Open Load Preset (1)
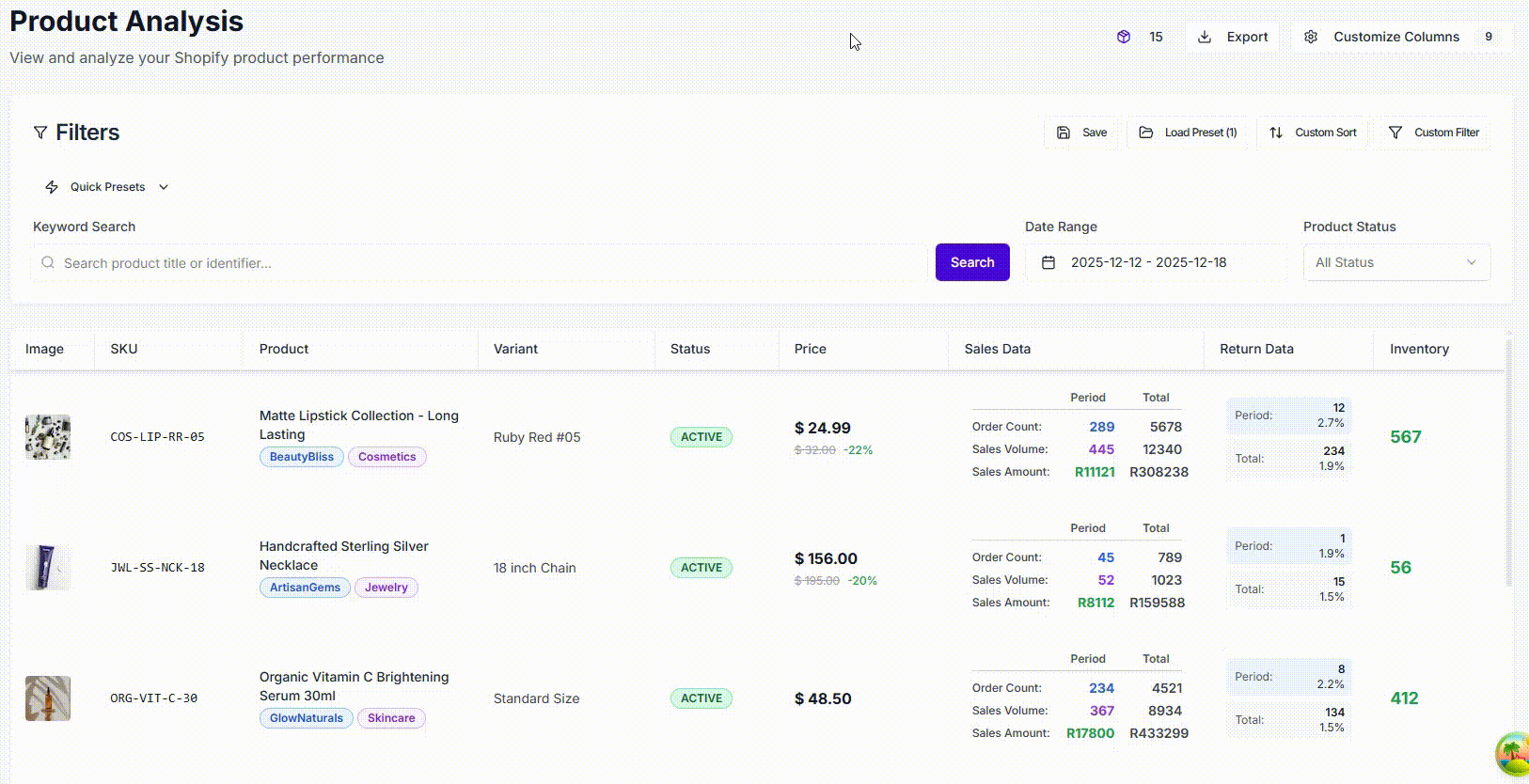Viewport: 1529px width, 784px height. pyautogui.click(x=1189, y=133)
